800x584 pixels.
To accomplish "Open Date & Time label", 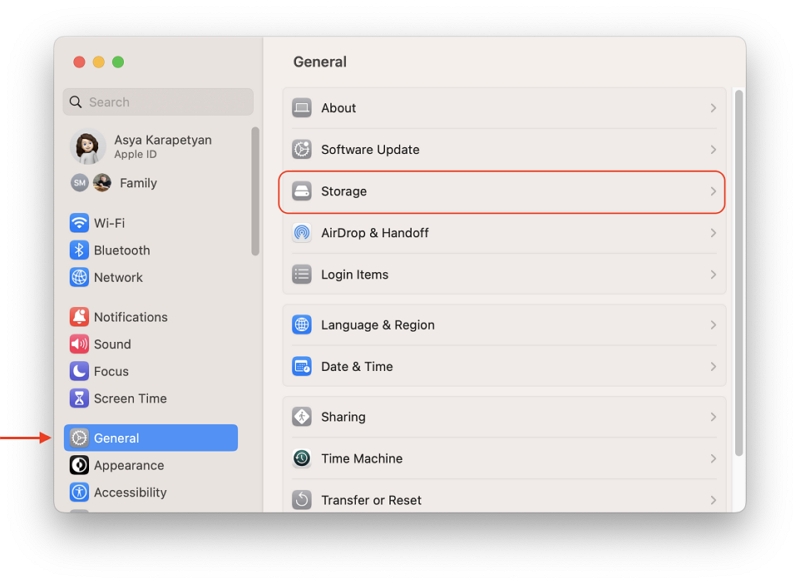I will click(x=357, y=366).
